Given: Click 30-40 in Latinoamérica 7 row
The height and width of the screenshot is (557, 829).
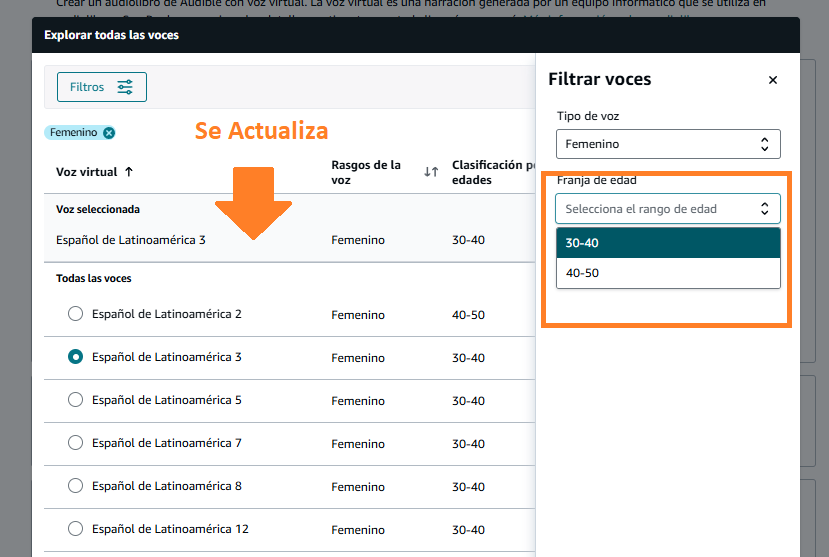Looking at the screenshot, I should (468, 444).
